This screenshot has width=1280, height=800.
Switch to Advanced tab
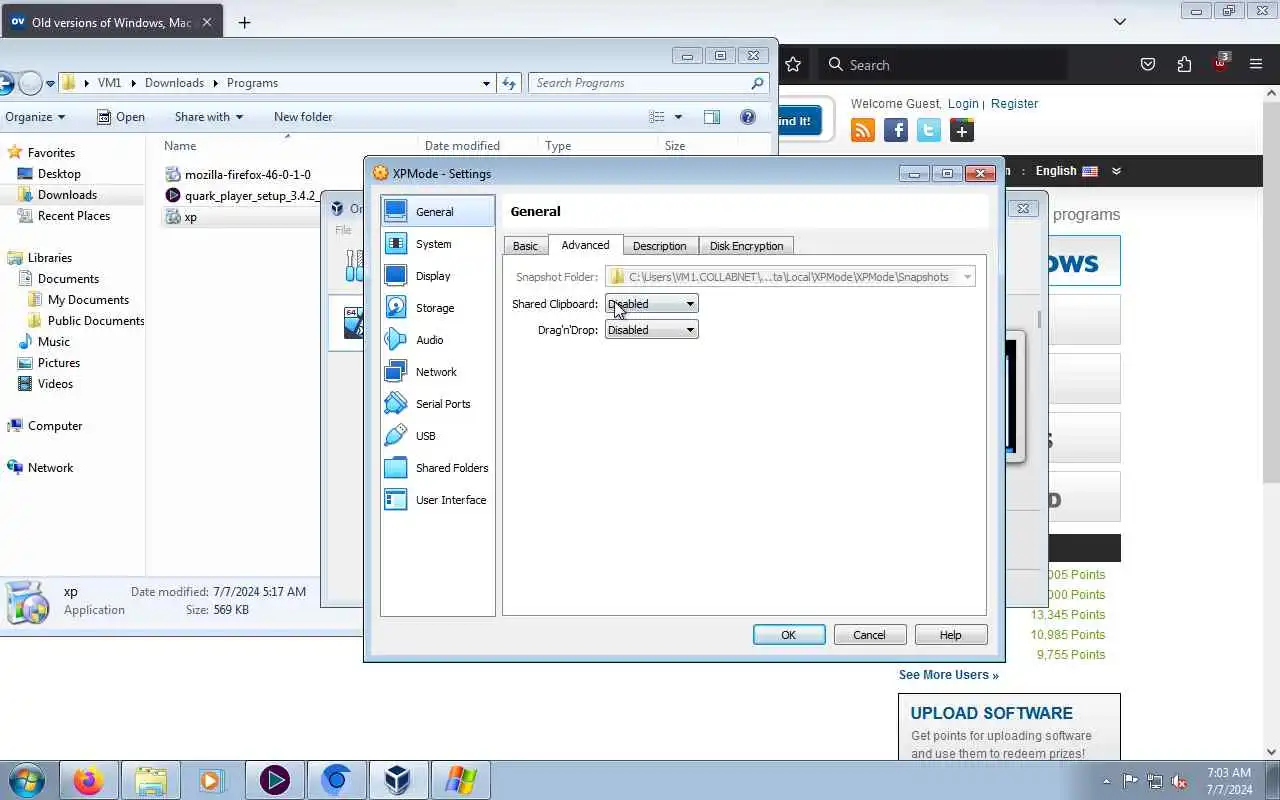coord(585,245)
